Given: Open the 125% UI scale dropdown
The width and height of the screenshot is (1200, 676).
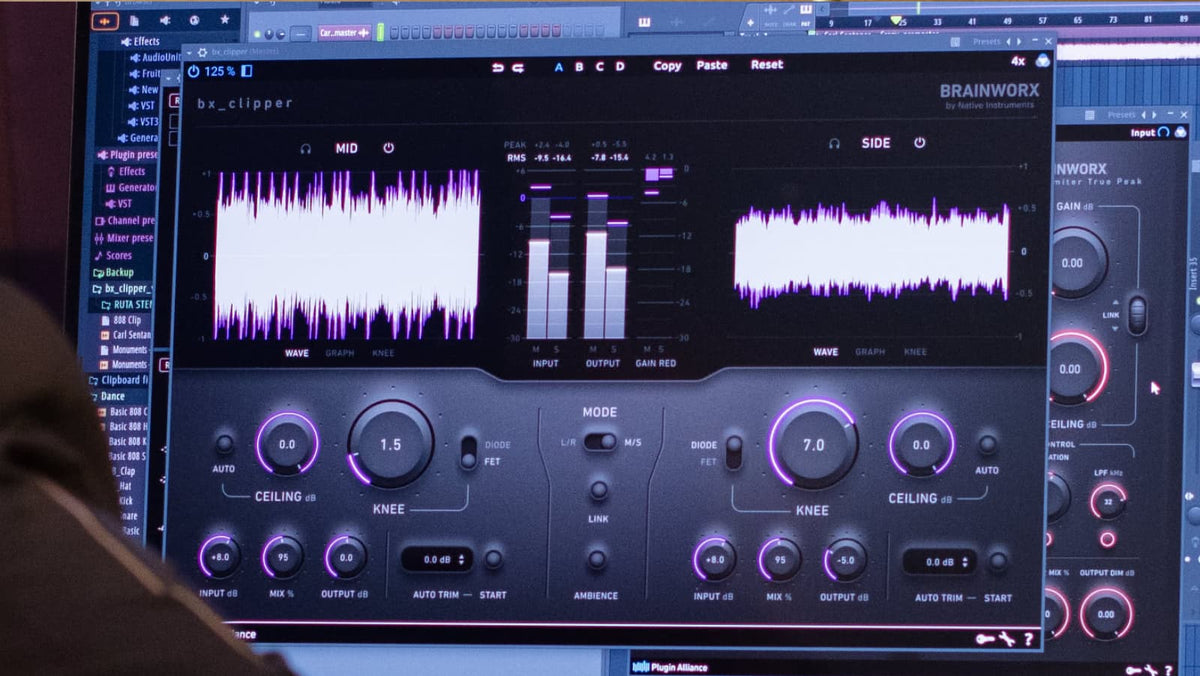Looking at the screenshot, I should [220, 71].
